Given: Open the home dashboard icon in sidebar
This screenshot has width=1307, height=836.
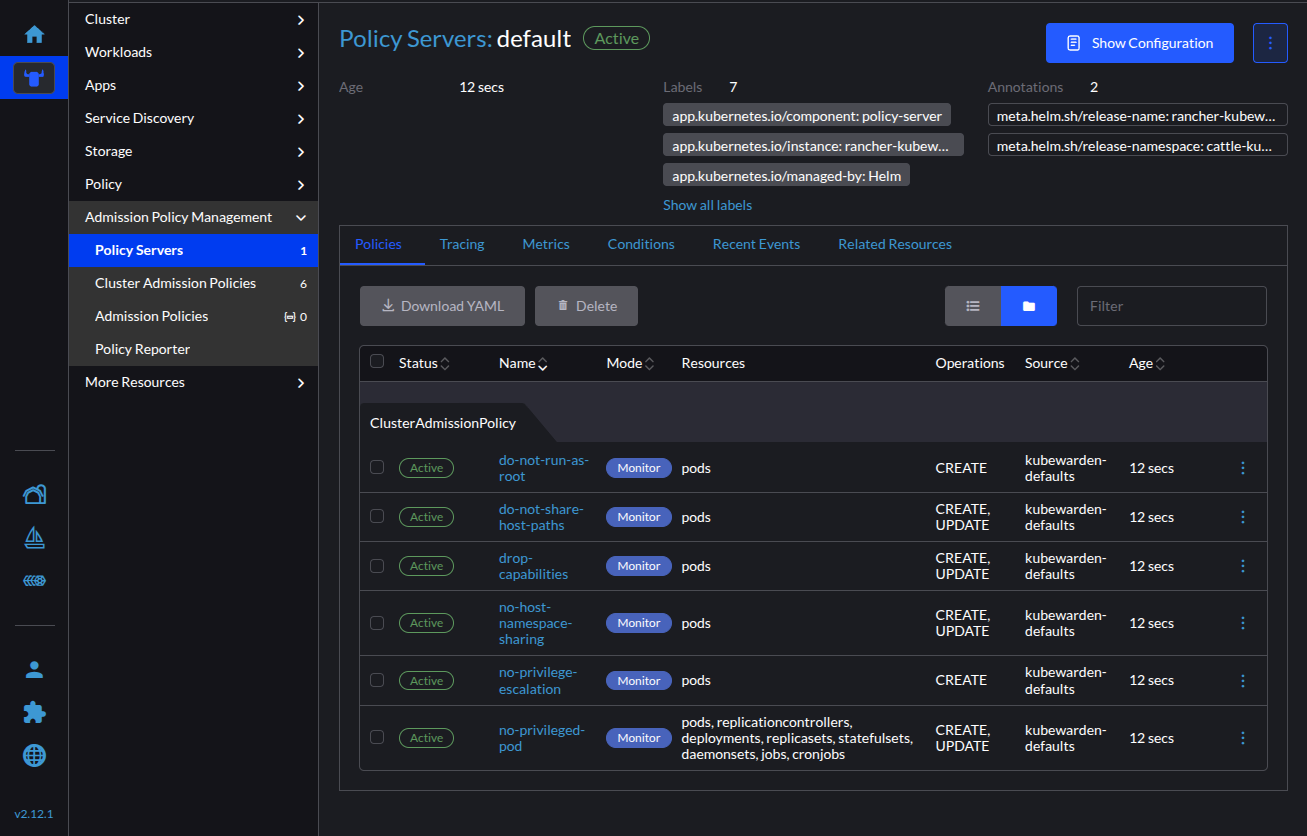Looking at the screenshot, I should tap(34, 32).
